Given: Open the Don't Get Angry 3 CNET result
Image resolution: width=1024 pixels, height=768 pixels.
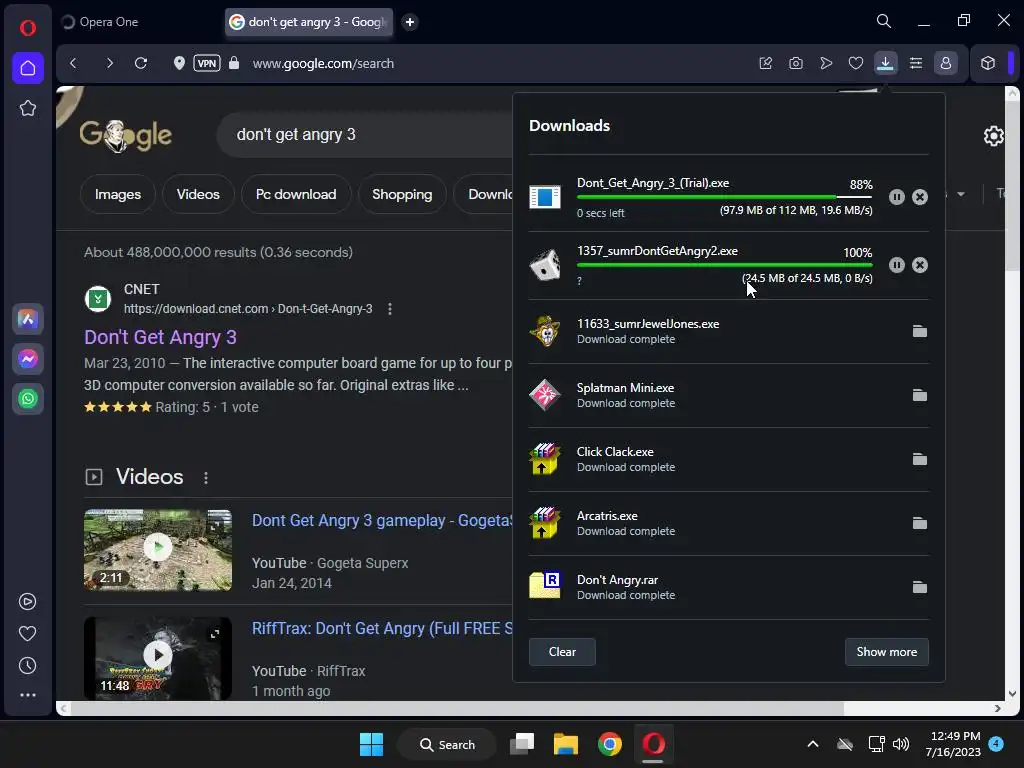Looking at the screenshot, I should [161, 337].
